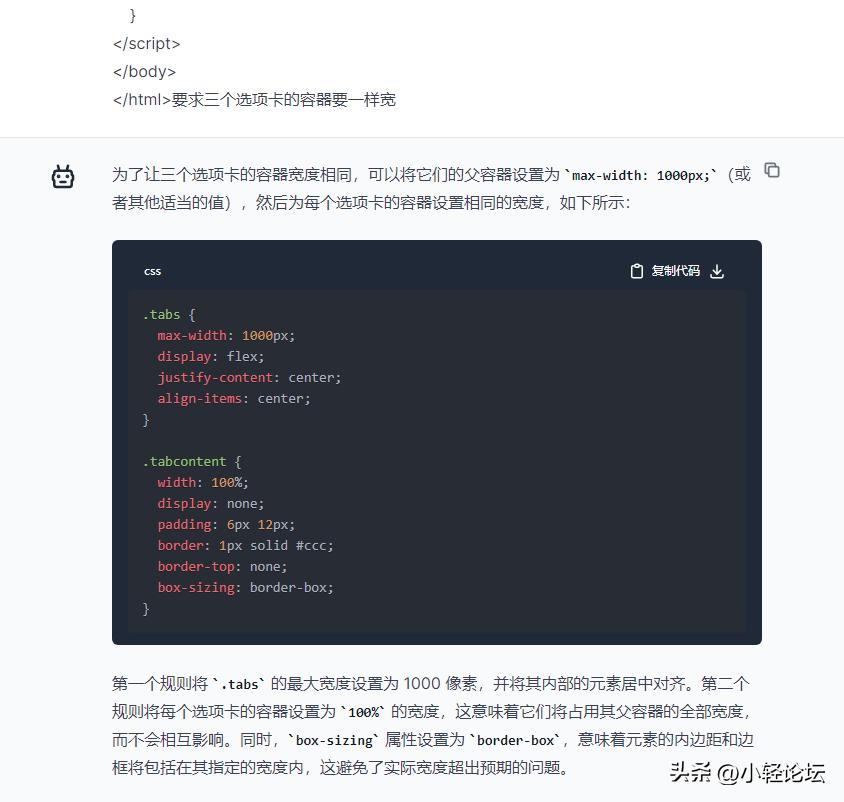Select the .tabs selector in the code
The image size is (844, 802).
pyautogui.click(x=160, y=314)
